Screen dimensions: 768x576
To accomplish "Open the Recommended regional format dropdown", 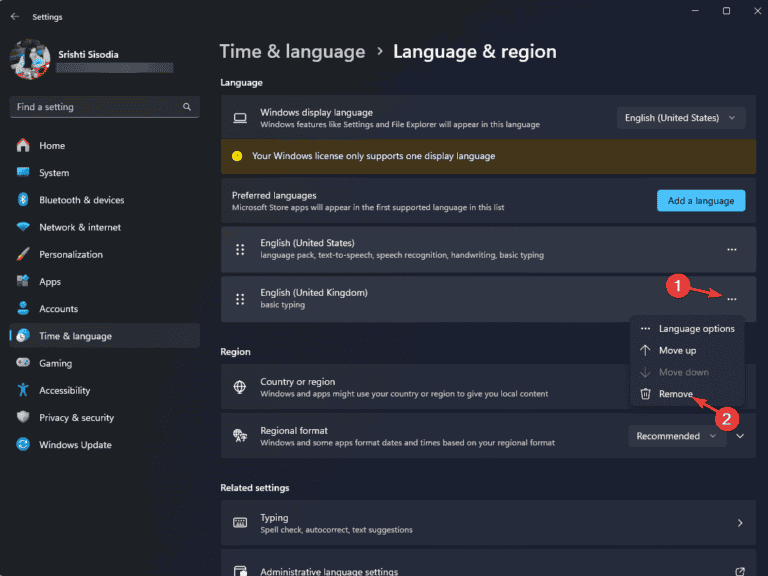I will [676, 436].
